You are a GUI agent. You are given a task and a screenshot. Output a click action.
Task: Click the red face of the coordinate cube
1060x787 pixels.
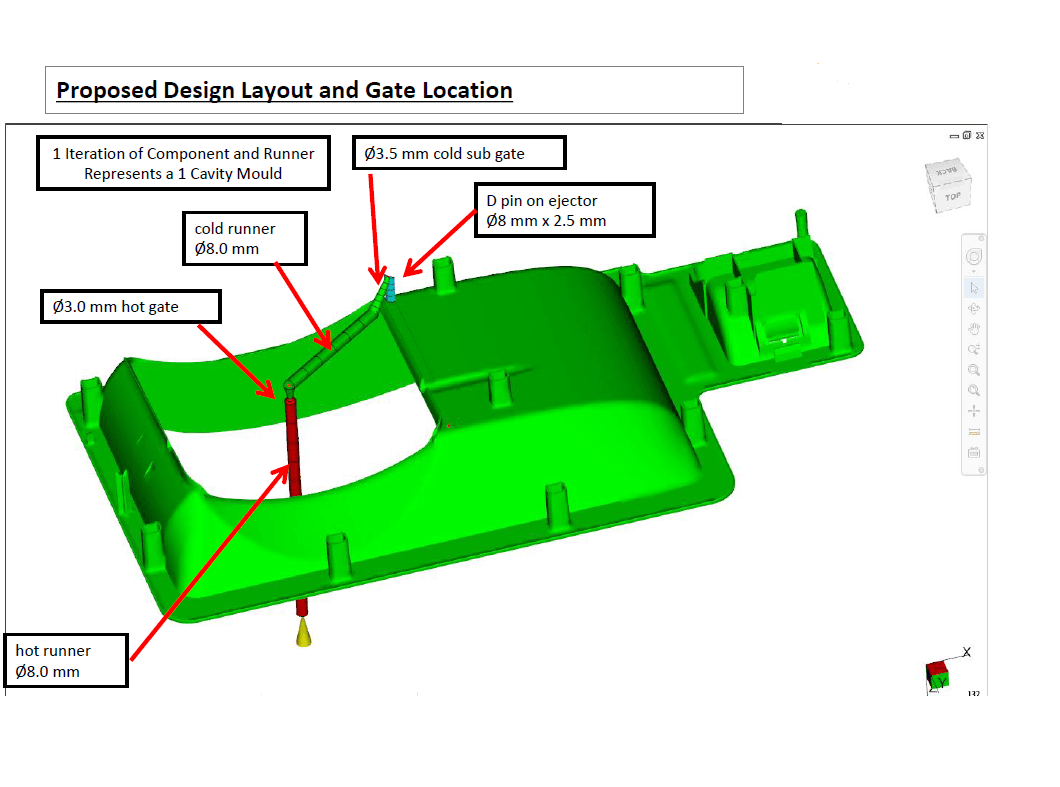click(938, 668)
